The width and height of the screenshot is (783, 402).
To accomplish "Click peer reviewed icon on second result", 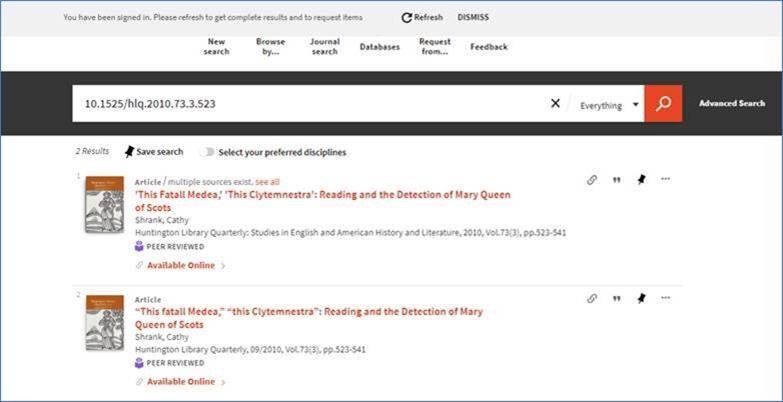I will [x=139, y=363].
